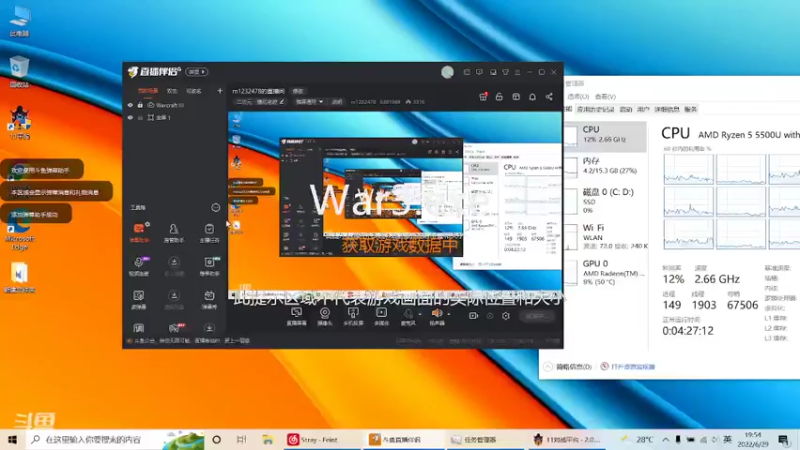Open the toolbox more-options circle icon
The height and width of the screenshot is (450, 800).
[216, 208]
